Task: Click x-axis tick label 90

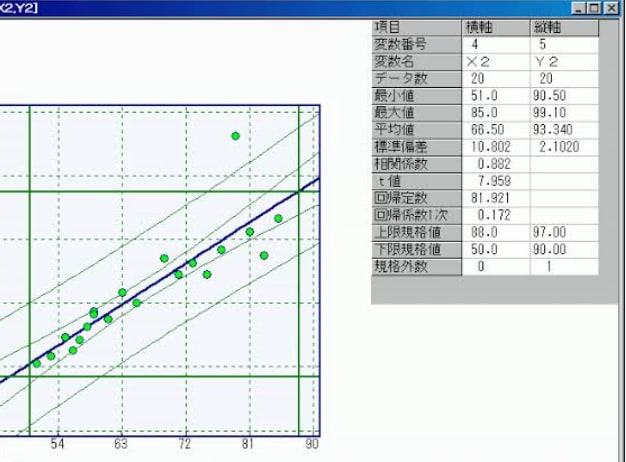Action: click(x=312, y=444)
